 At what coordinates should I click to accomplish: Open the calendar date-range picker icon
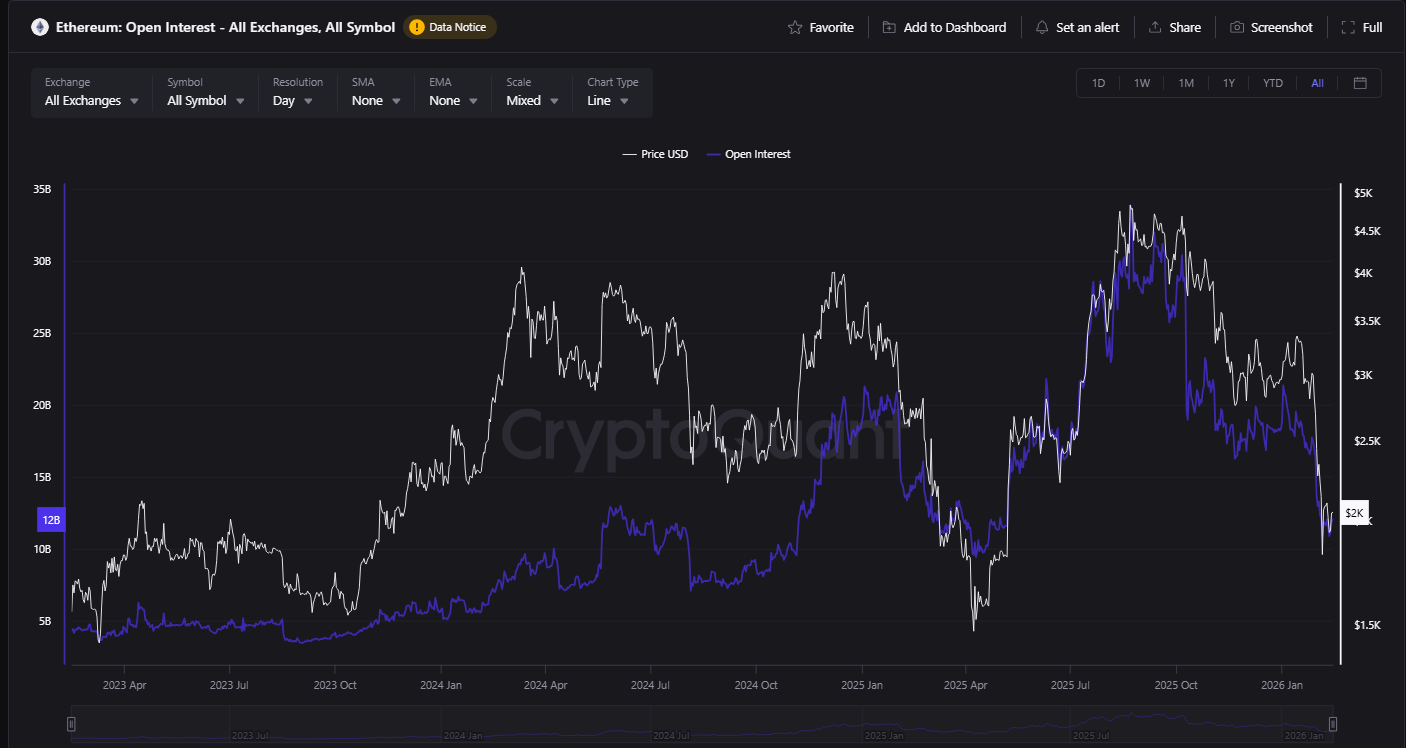point(1360,83)
